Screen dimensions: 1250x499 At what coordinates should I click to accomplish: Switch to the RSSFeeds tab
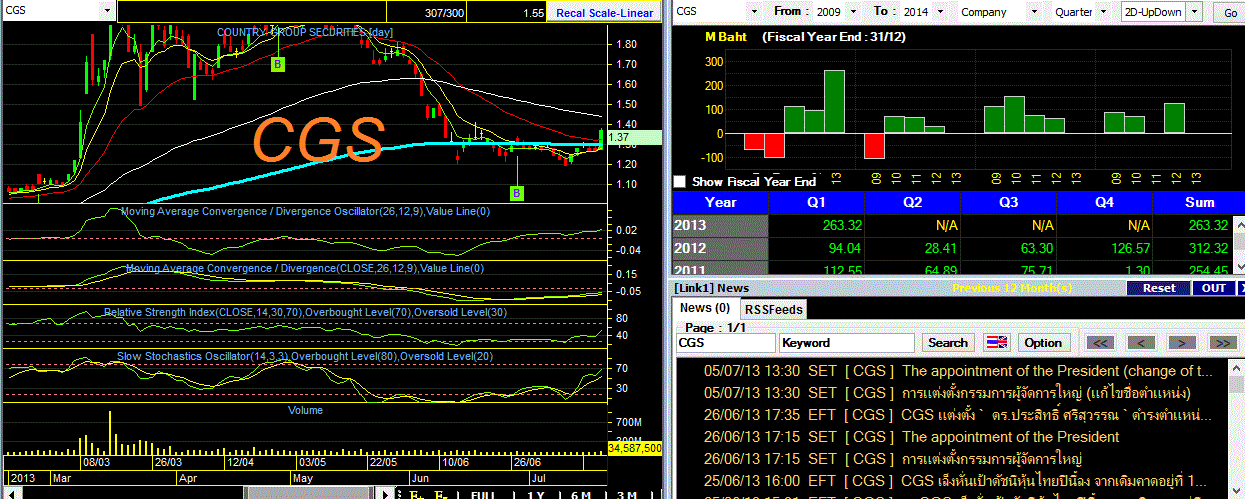click(x=774, y=309)
